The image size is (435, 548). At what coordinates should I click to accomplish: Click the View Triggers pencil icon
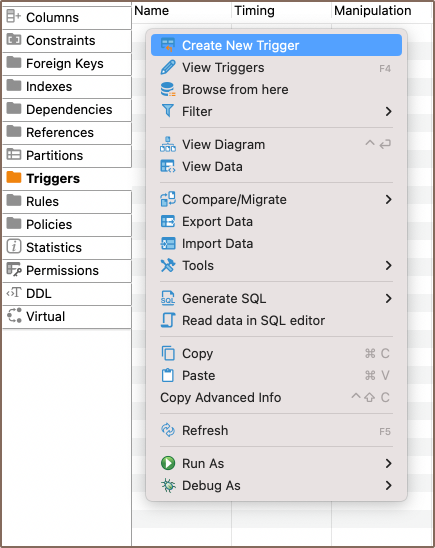coord(168,67)
